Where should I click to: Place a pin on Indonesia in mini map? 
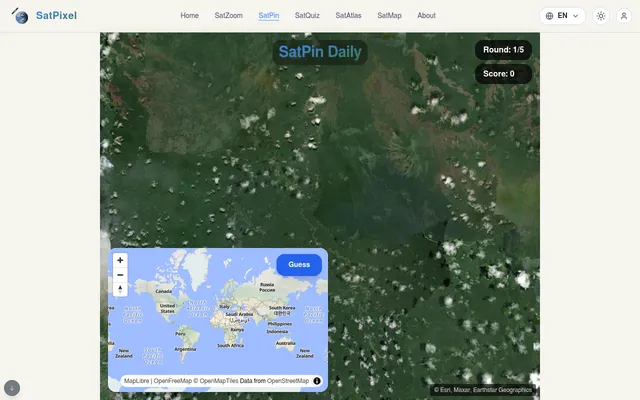coord(277,331)
